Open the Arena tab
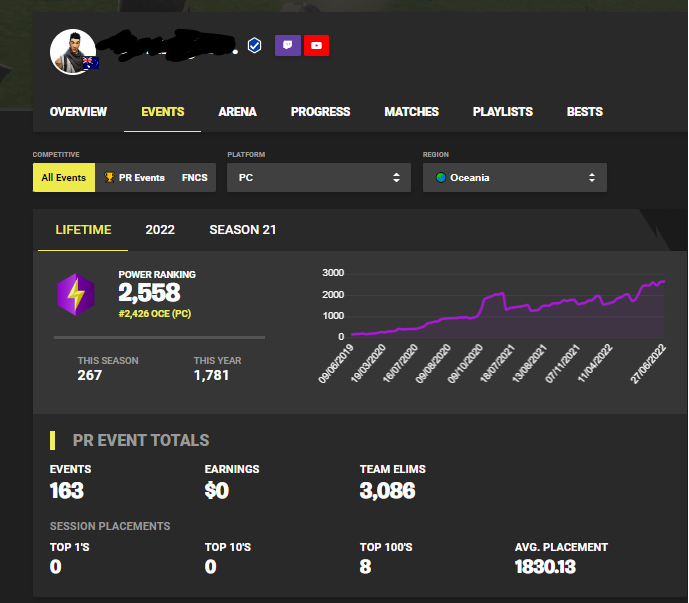689x603 pixels. pos(237,112)
